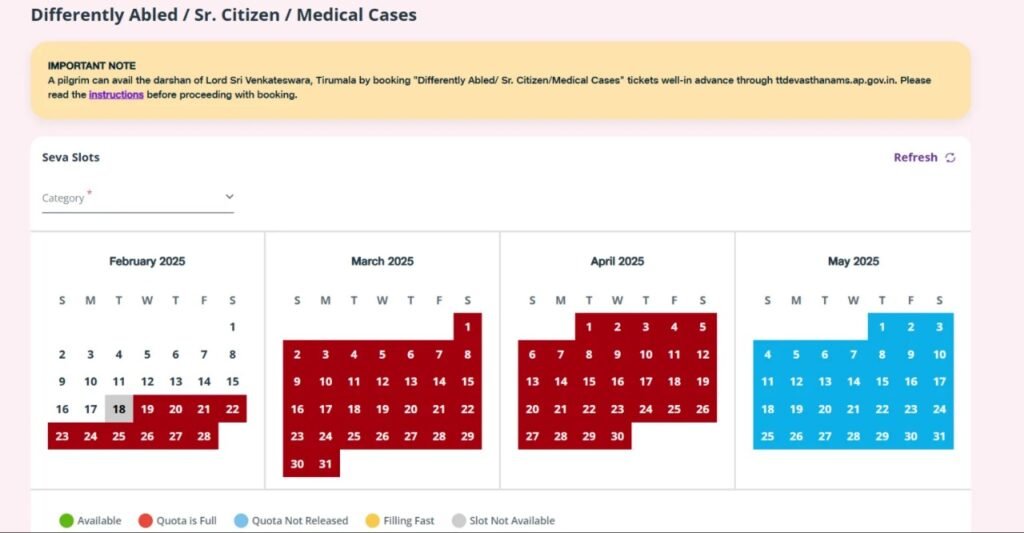Click the yellow Filling Fast legend dot
This screenshot has height=533, width=1024.
point(372,521)
